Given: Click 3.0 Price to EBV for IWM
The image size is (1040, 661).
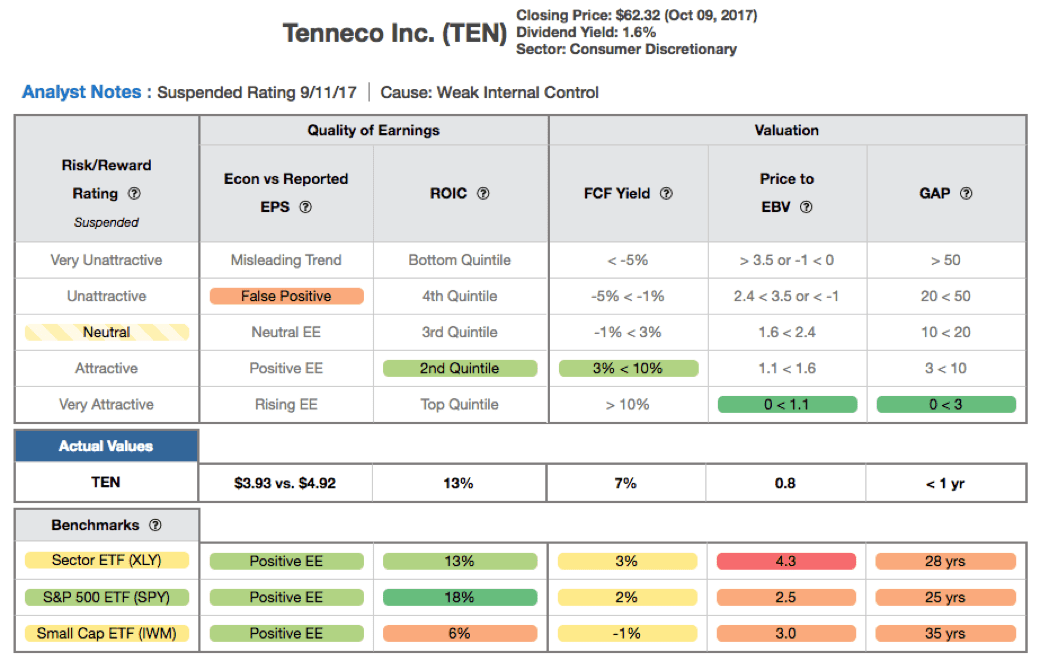Looking at the screenshot, I should pos(786,633).
